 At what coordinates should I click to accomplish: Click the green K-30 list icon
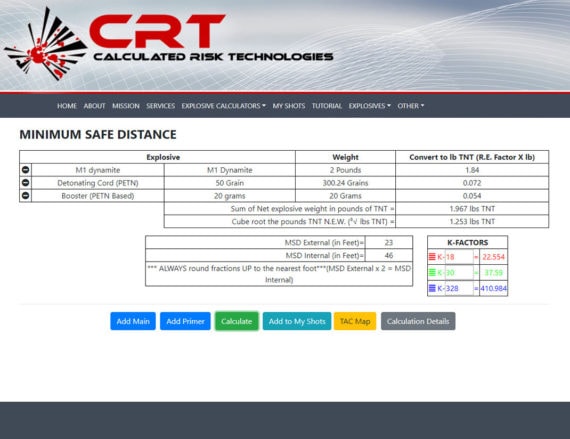click(432, 272)
